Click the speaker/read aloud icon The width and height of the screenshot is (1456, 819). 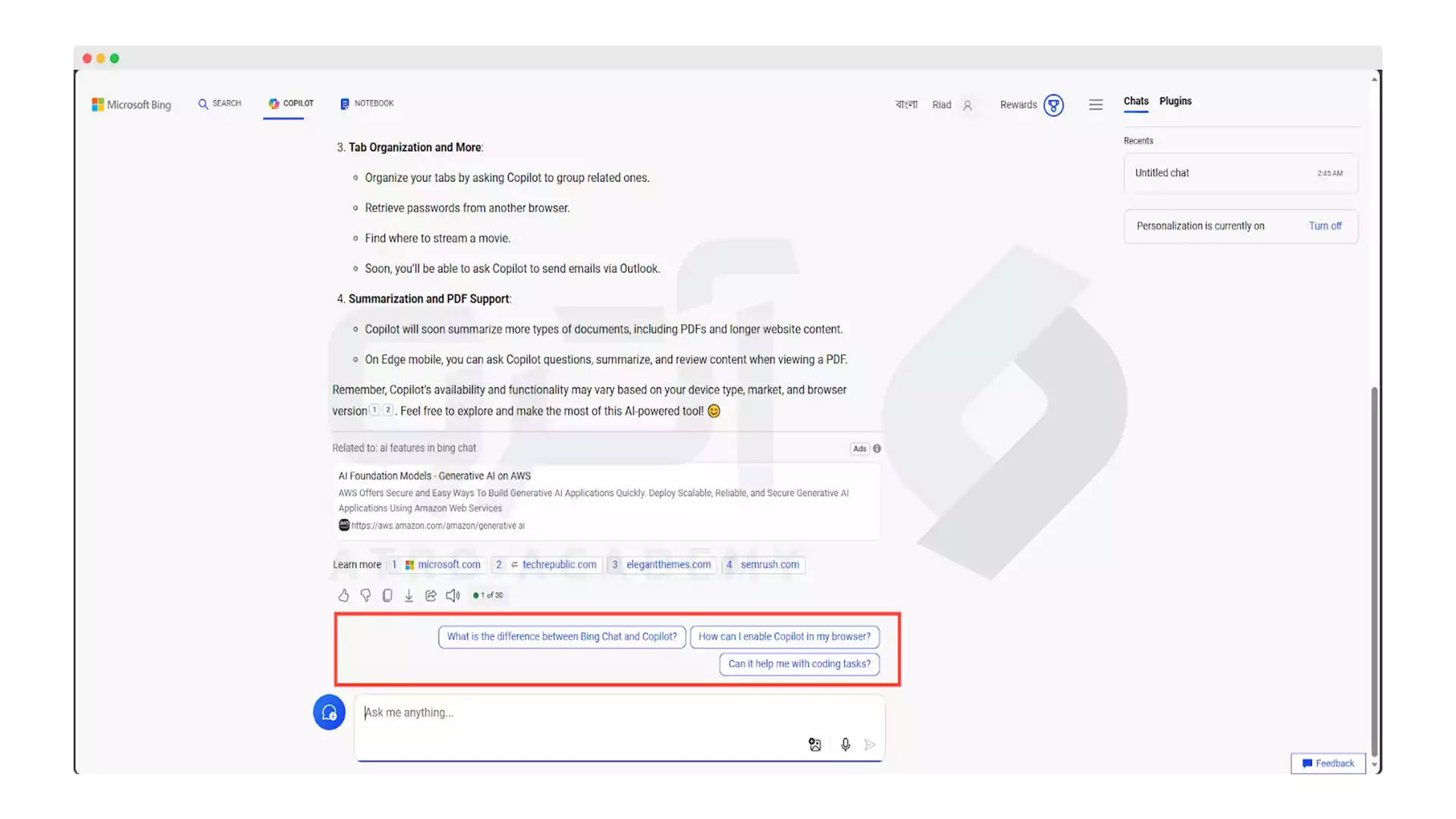[x=453, y=595]
